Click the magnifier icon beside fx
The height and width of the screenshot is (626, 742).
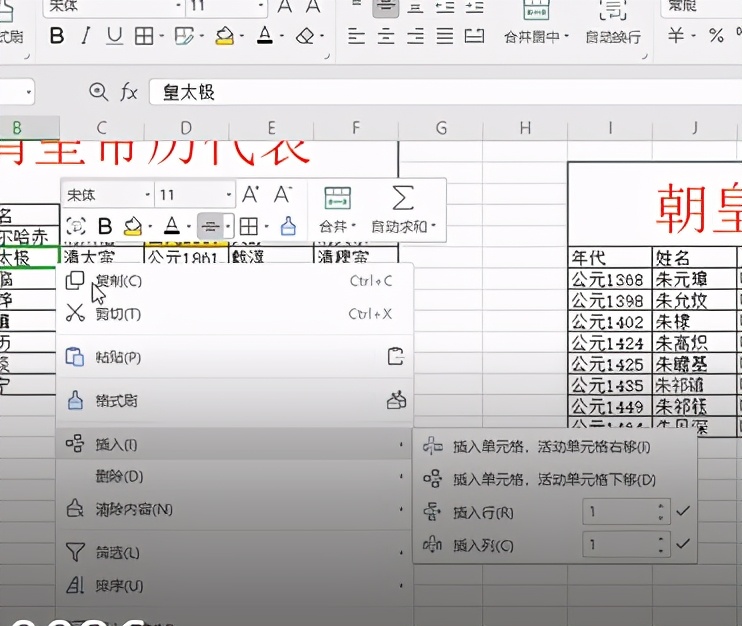98,92
